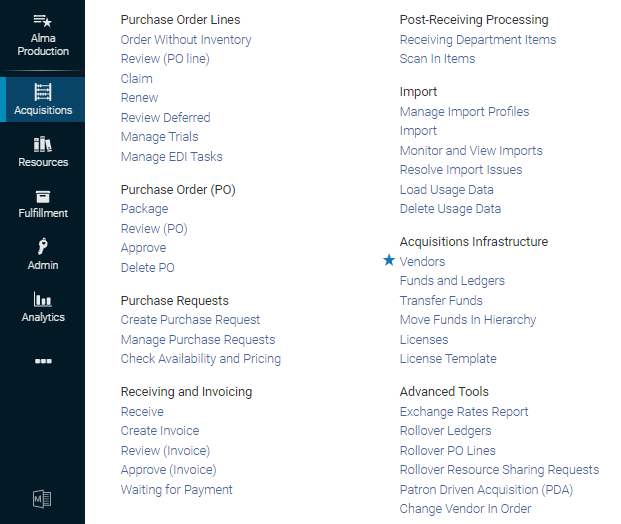Open Move Funds In Hierarchy
This screenshot has height=524, width=621.
[x=468, y=320]
